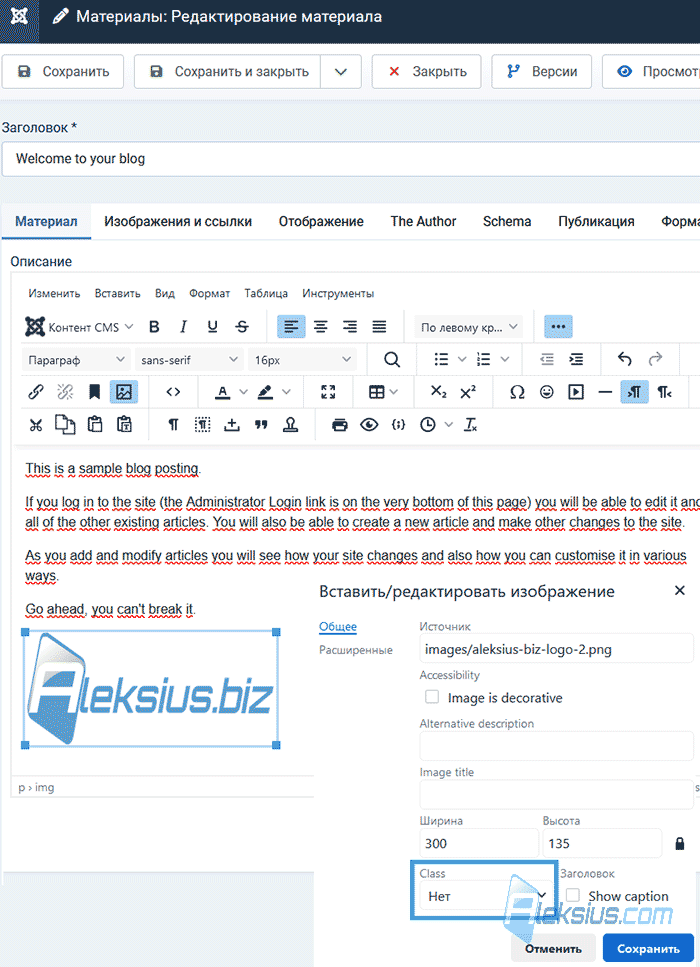Enable the Show caption checkbox

pos(573,895)
